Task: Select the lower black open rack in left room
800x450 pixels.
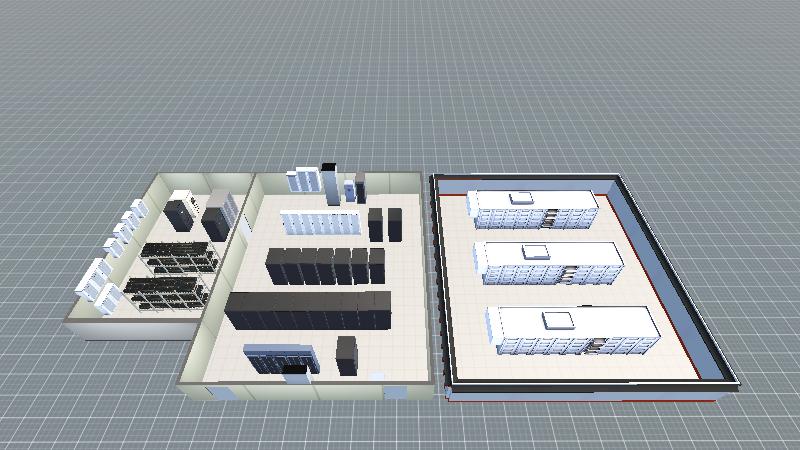Action: (x=165, y=294)
